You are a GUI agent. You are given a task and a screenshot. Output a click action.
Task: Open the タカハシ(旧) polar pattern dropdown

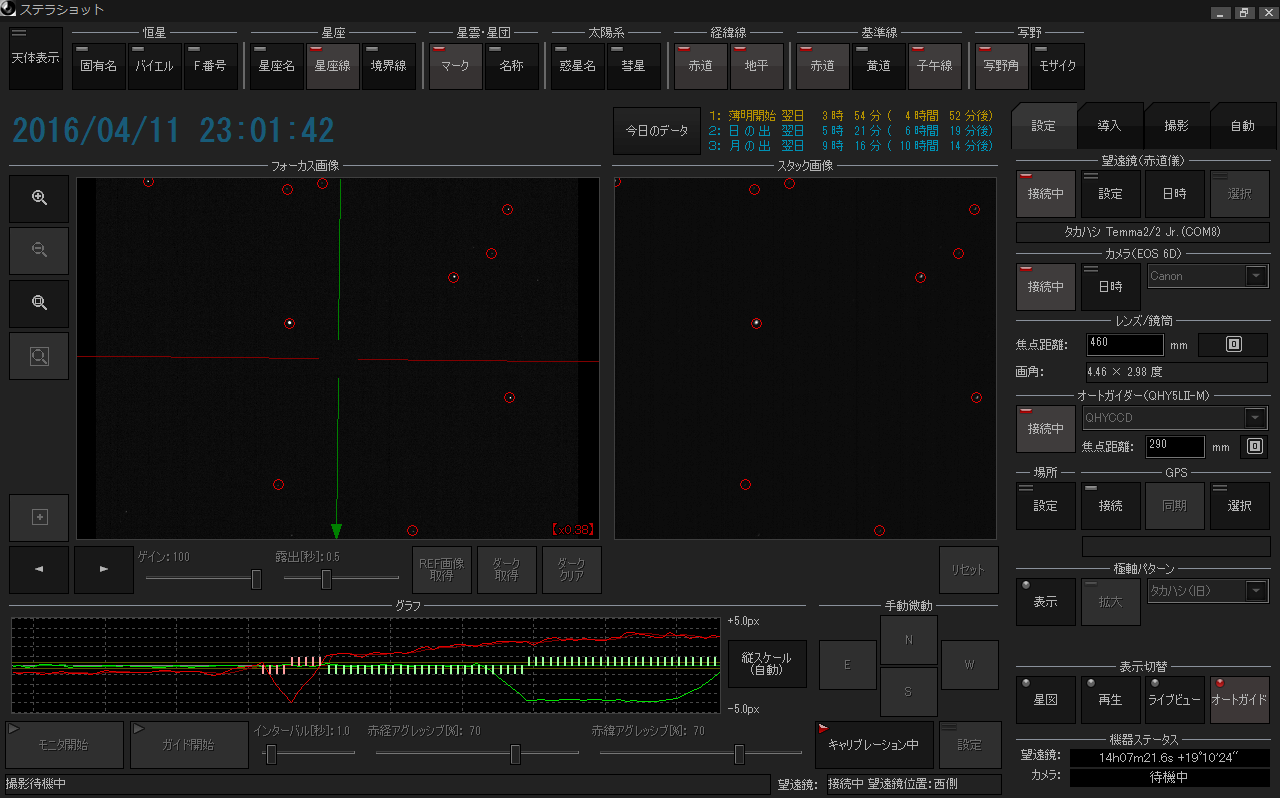pos(1255,591)
